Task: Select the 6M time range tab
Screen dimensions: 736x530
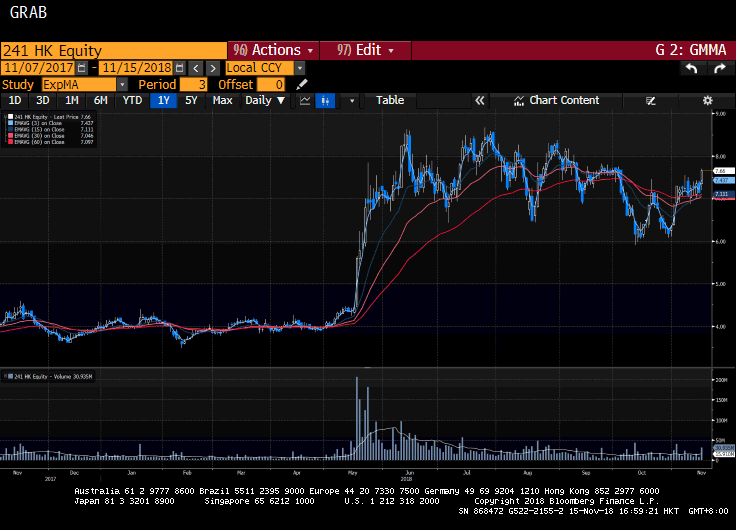Action: click(100, 100)
